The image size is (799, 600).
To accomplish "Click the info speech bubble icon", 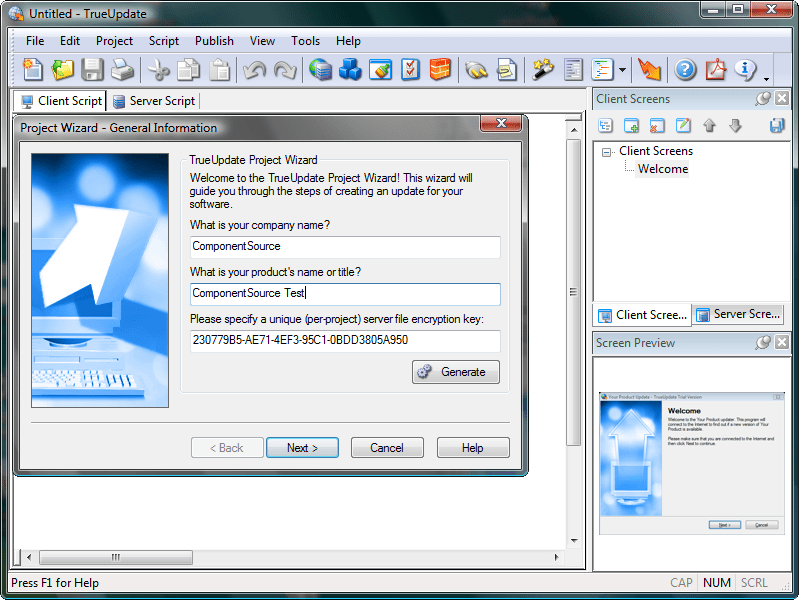I will coord(745,69).
